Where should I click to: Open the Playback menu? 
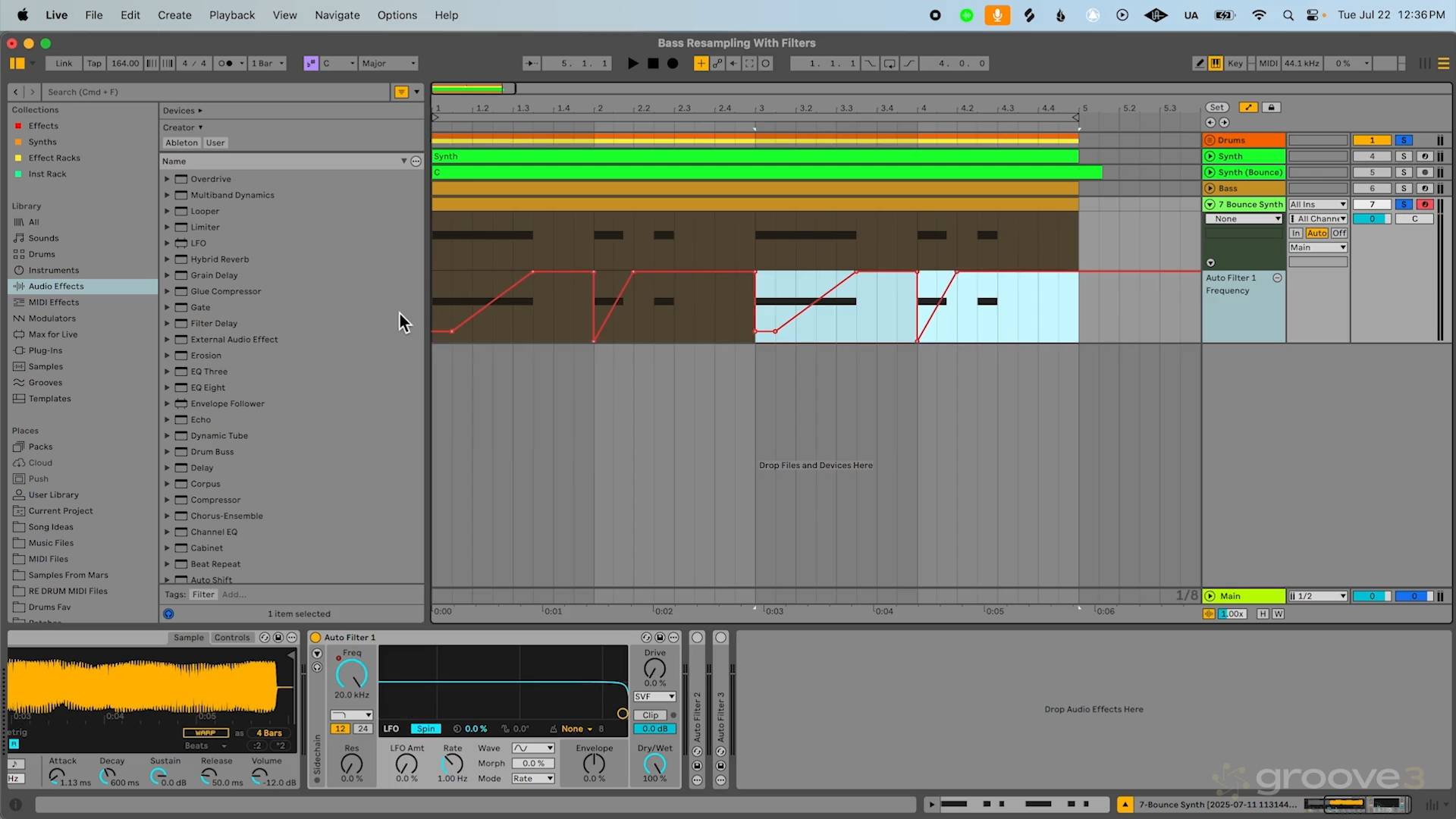(x=232, y=15)
